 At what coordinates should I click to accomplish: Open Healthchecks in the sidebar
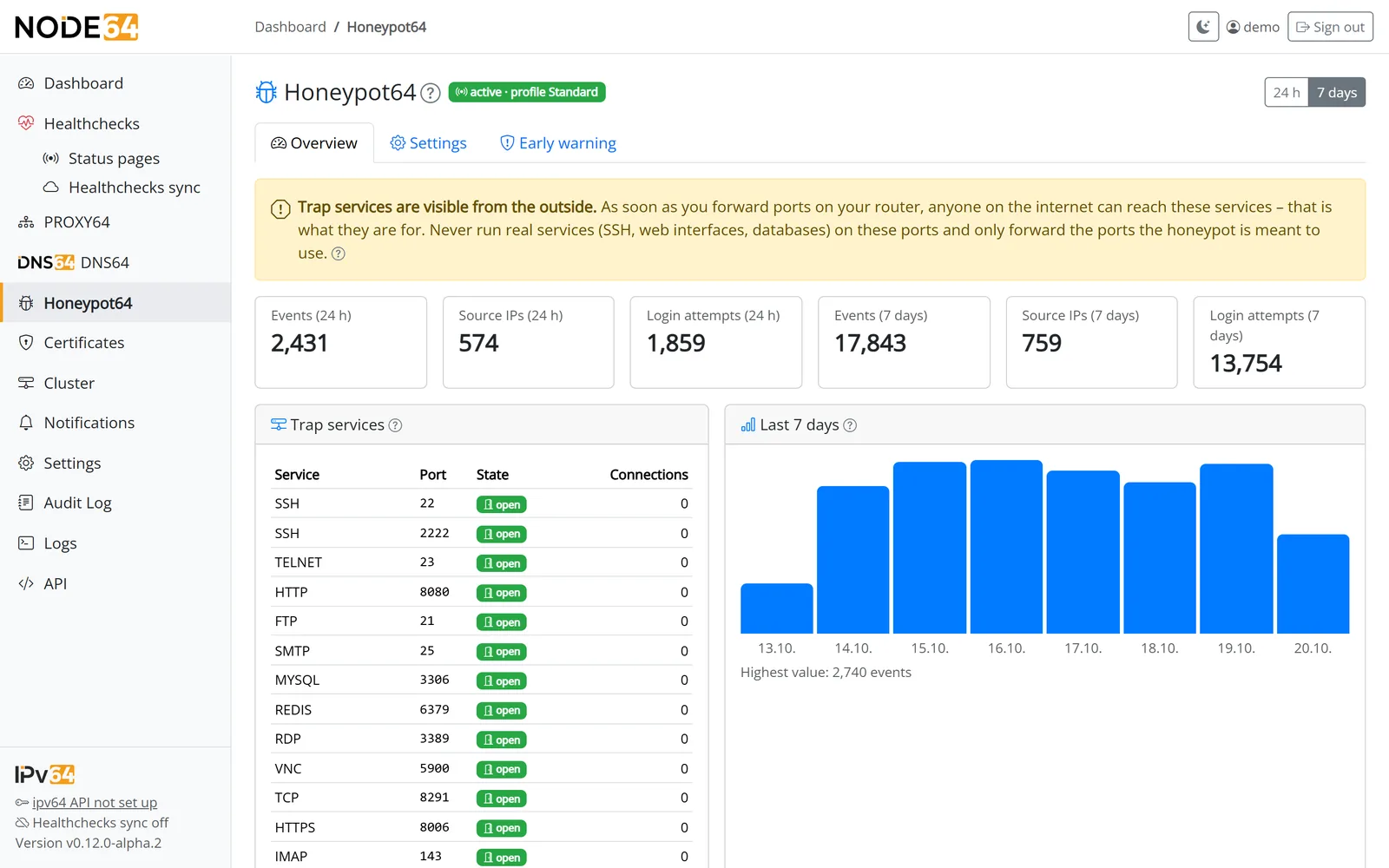tap(115, 123)
